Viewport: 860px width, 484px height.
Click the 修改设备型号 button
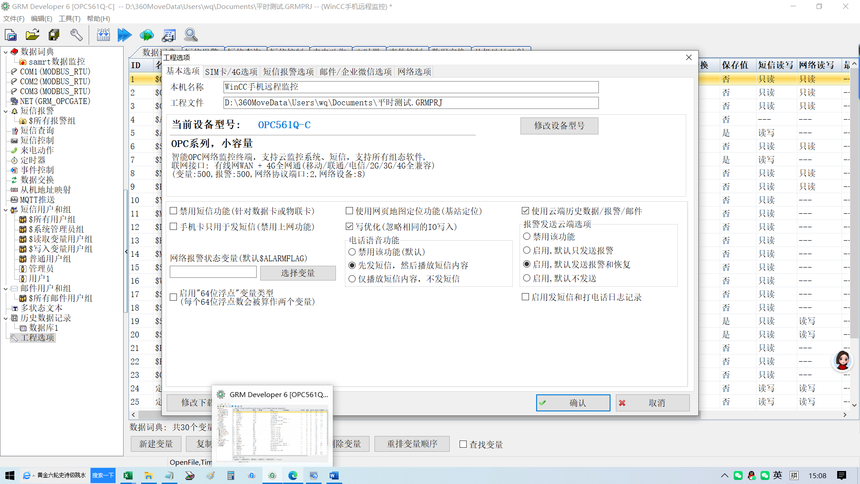click(x=559, y=126)
